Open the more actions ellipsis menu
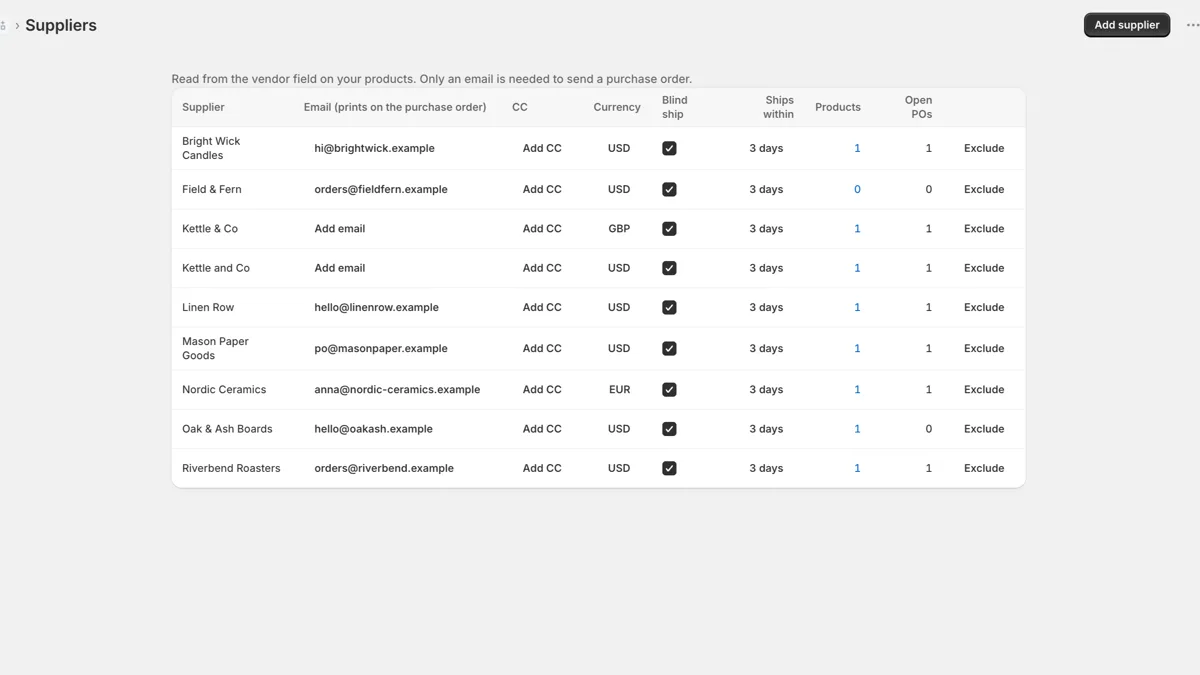Image resolution: width=1200 pixels, height=675 pixels. pyautogui.click(x=1192, y=25)
